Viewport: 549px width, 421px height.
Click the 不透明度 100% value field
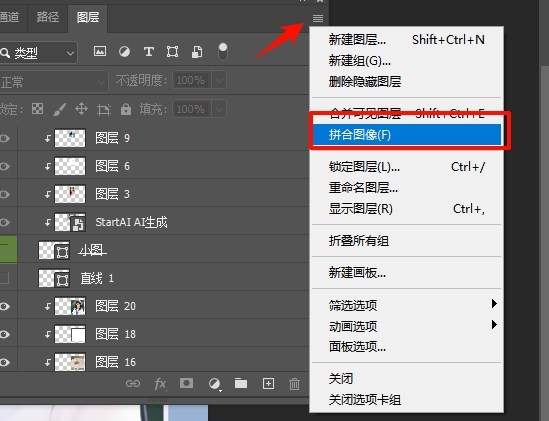(192, 81)
